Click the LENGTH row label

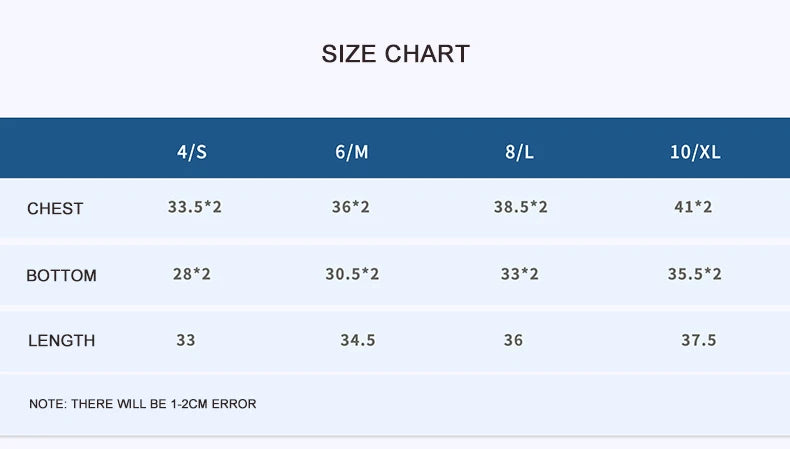tap(61, 340)
